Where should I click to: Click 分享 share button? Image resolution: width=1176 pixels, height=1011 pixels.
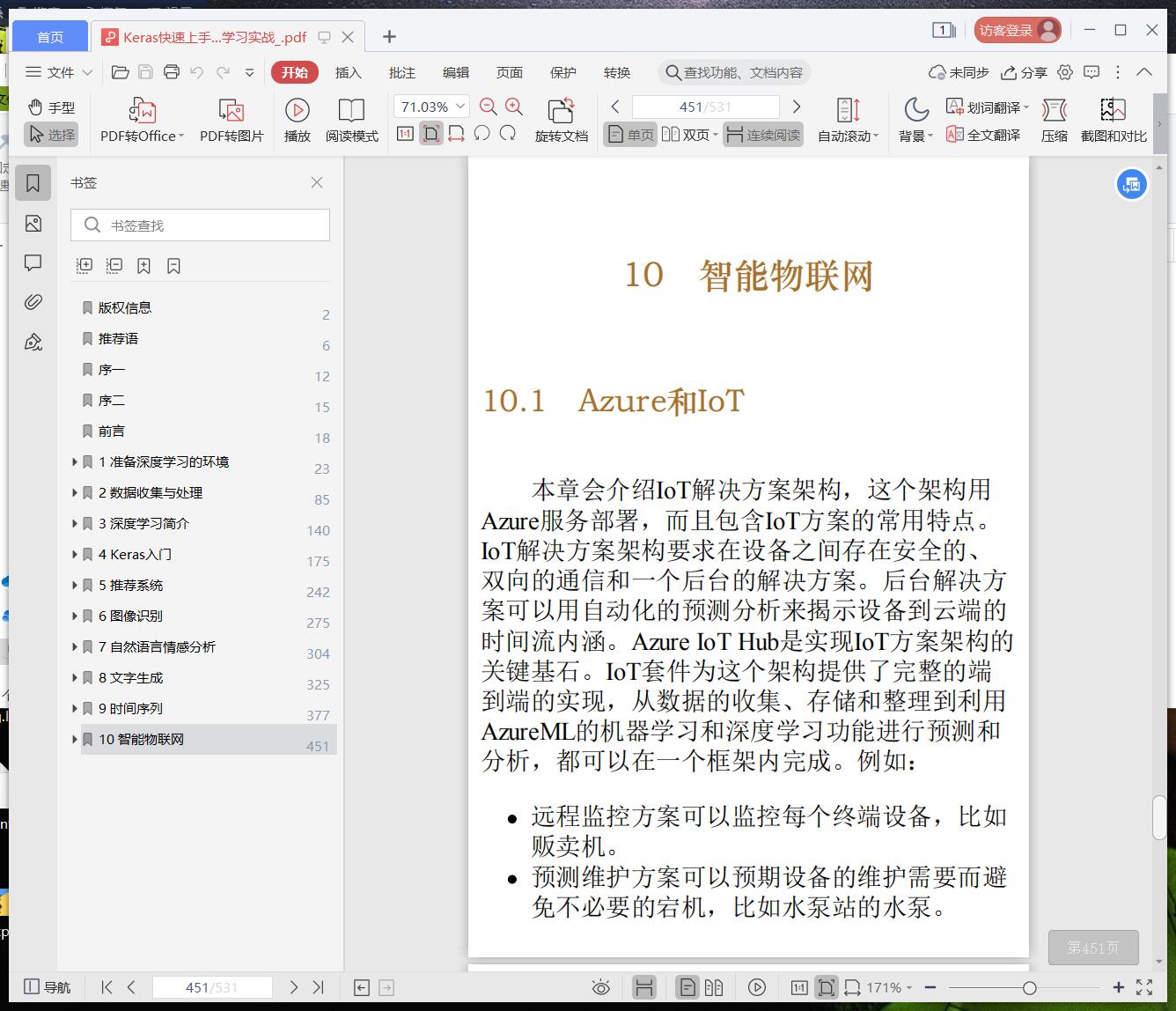click(x=1025, y=72)
